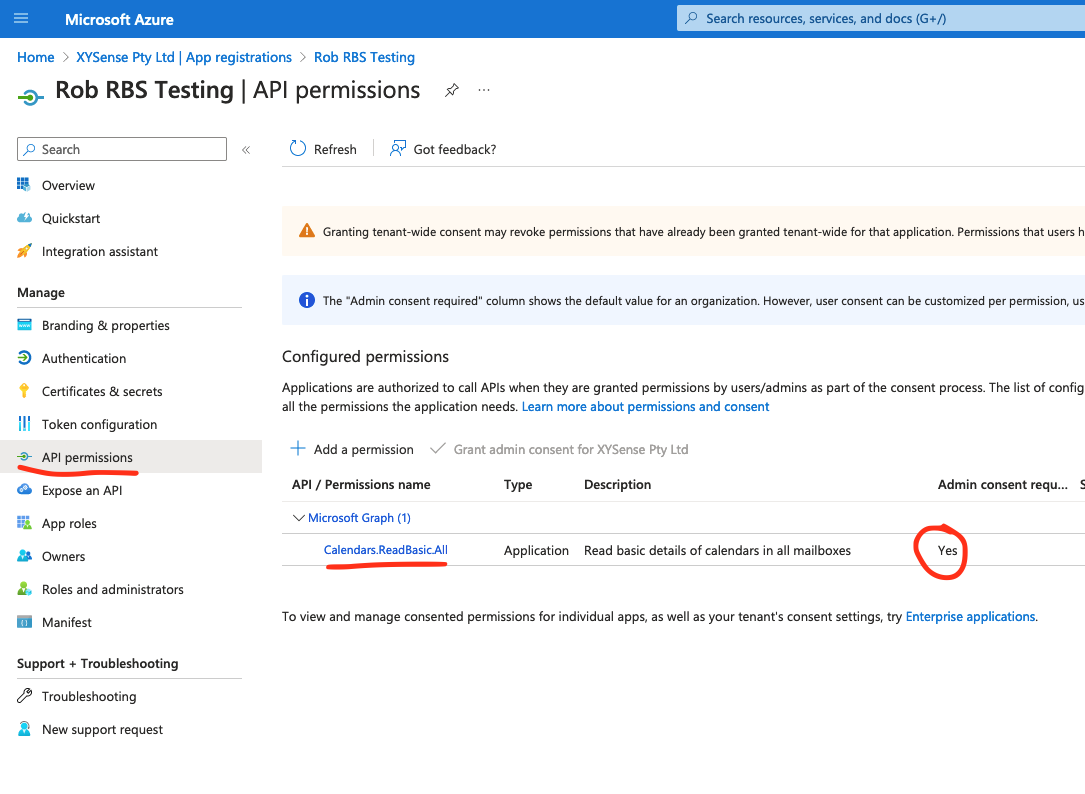Click the Admin consent requ... column header
1085x794 pixels.
coord(1003,485)
